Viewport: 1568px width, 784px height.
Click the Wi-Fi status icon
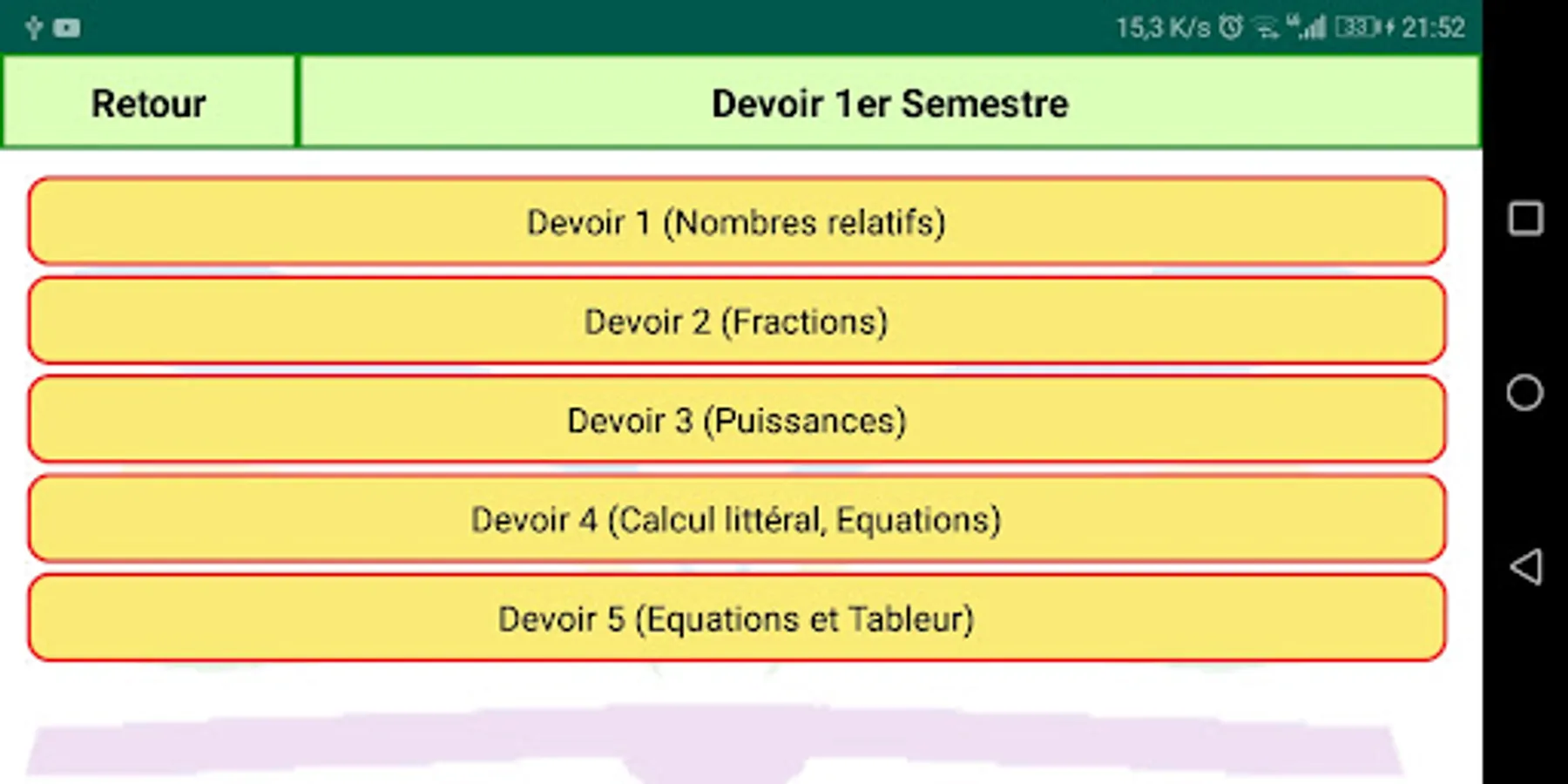tap(1266, 29)
